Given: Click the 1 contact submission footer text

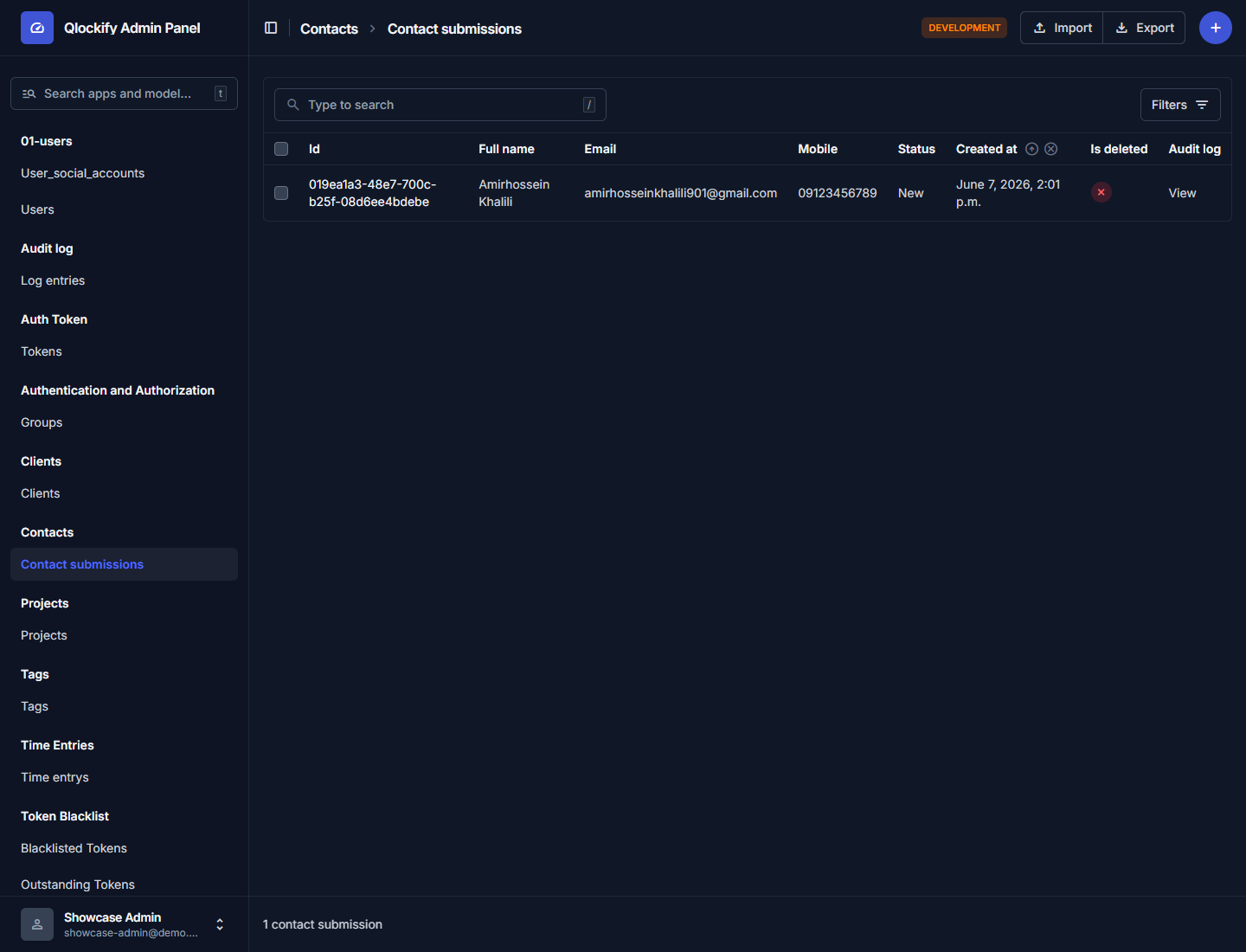Looking at the screenshot, I should coord(323,924).
